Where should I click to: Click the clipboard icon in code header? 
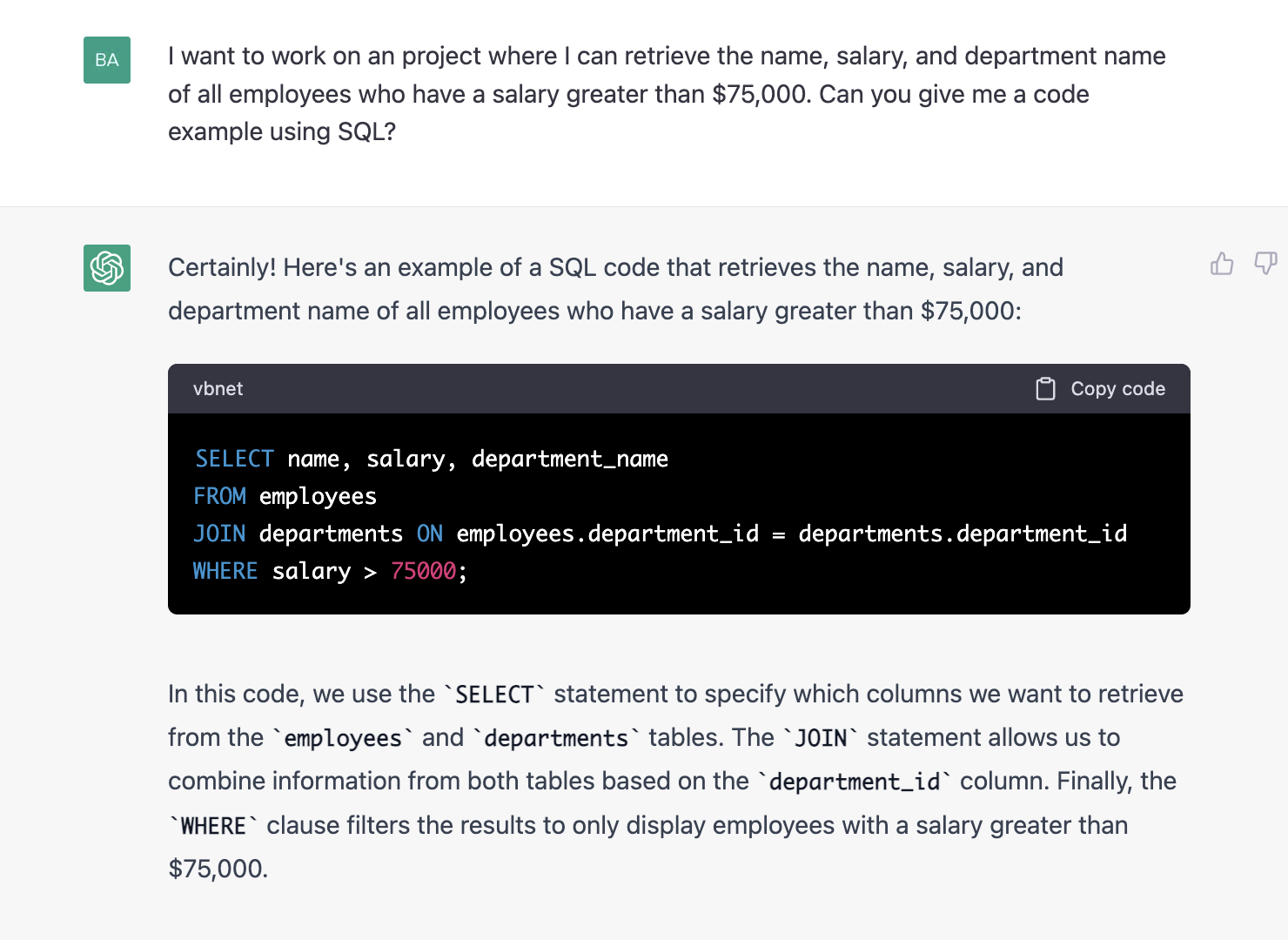(1045, 389)
